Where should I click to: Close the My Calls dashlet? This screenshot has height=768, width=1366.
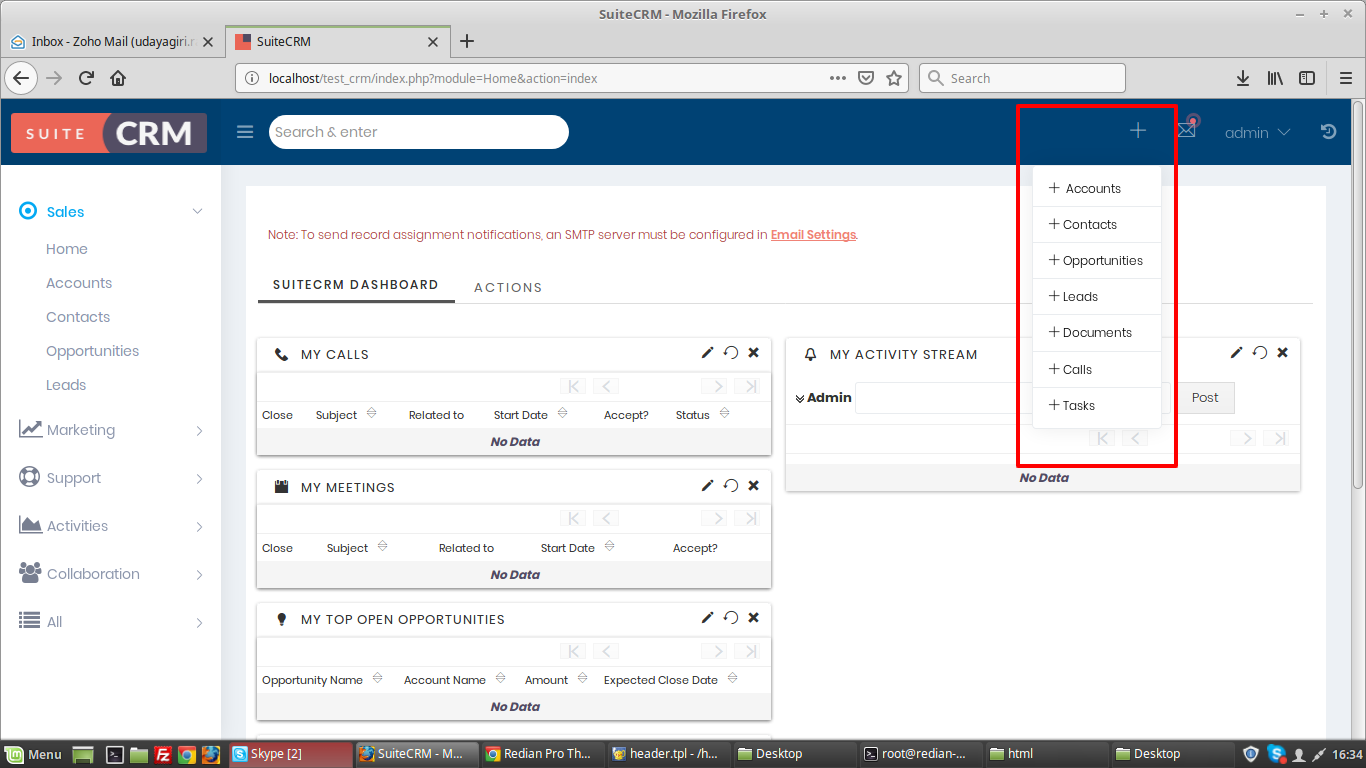click(x=754, y=352)
